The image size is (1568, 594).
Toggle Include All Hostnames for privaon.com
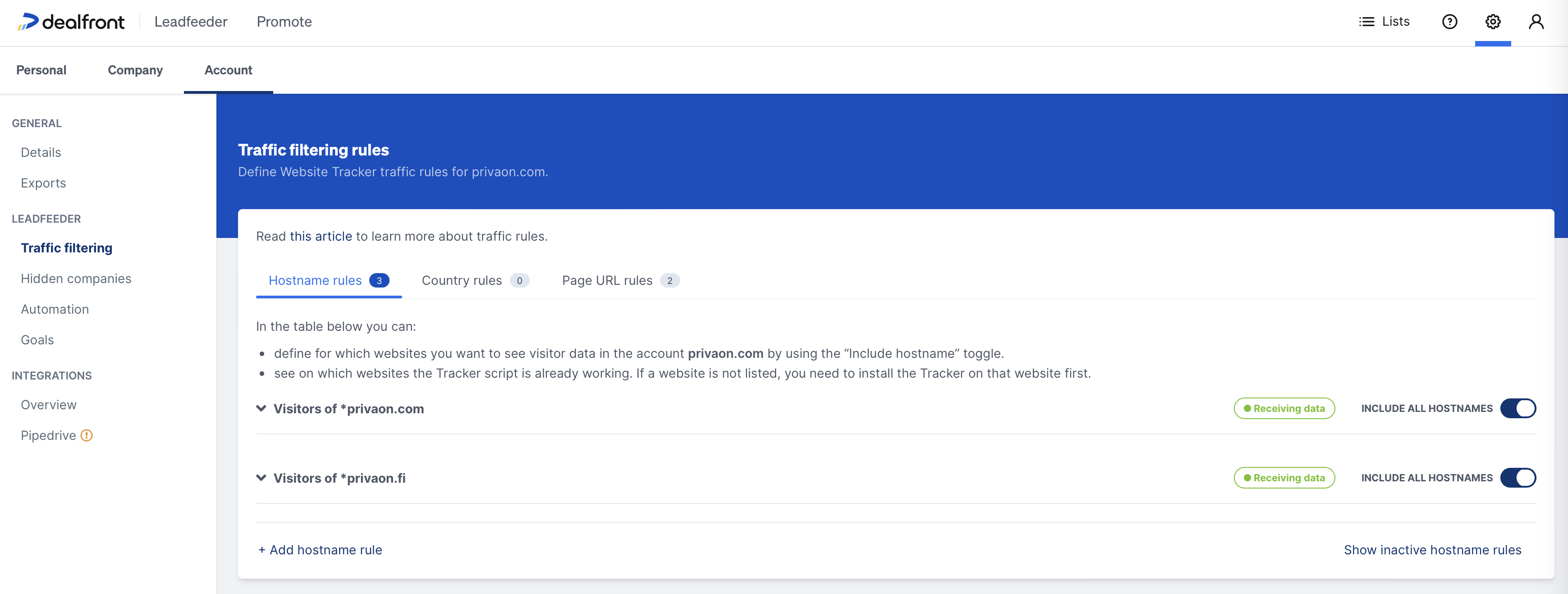[1518, 408]
